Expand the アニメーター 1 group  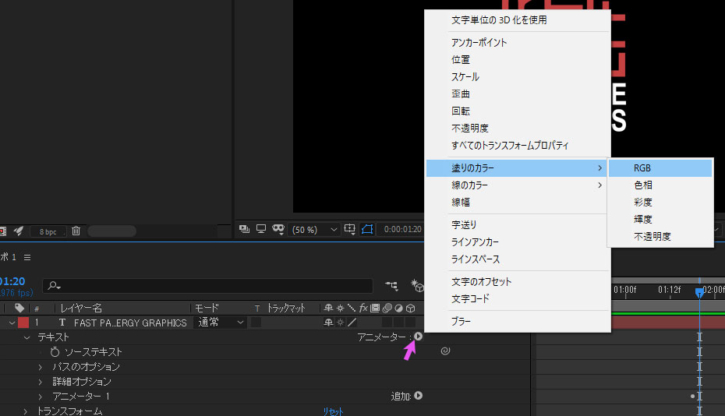click(x=41, y=396)
